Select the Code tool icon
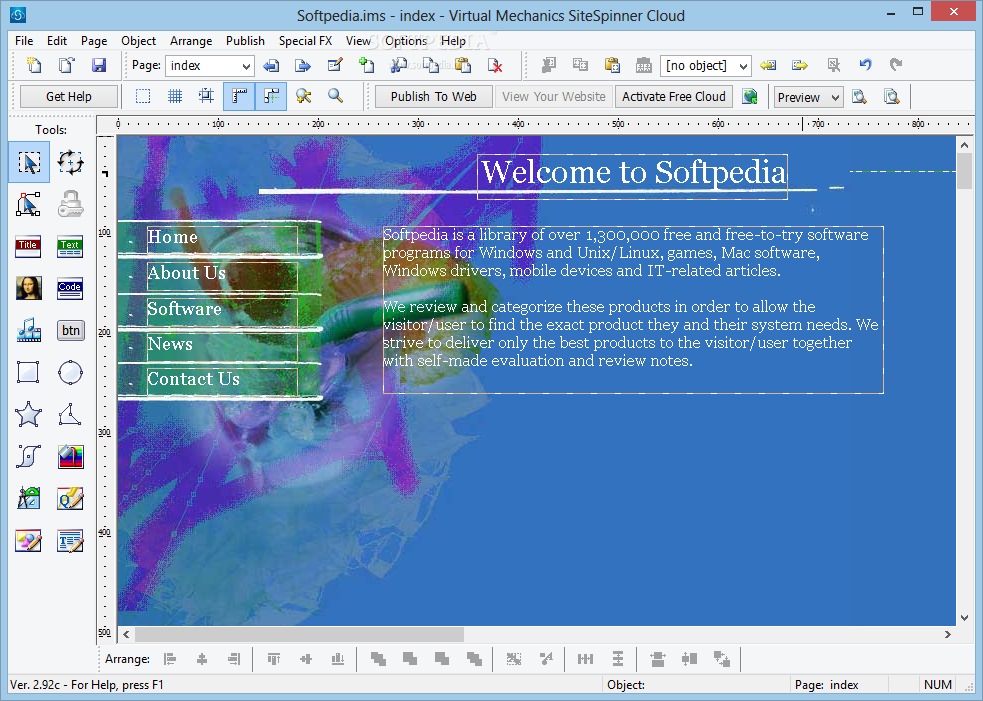The image size is (983, 701). tap(70, 288)
